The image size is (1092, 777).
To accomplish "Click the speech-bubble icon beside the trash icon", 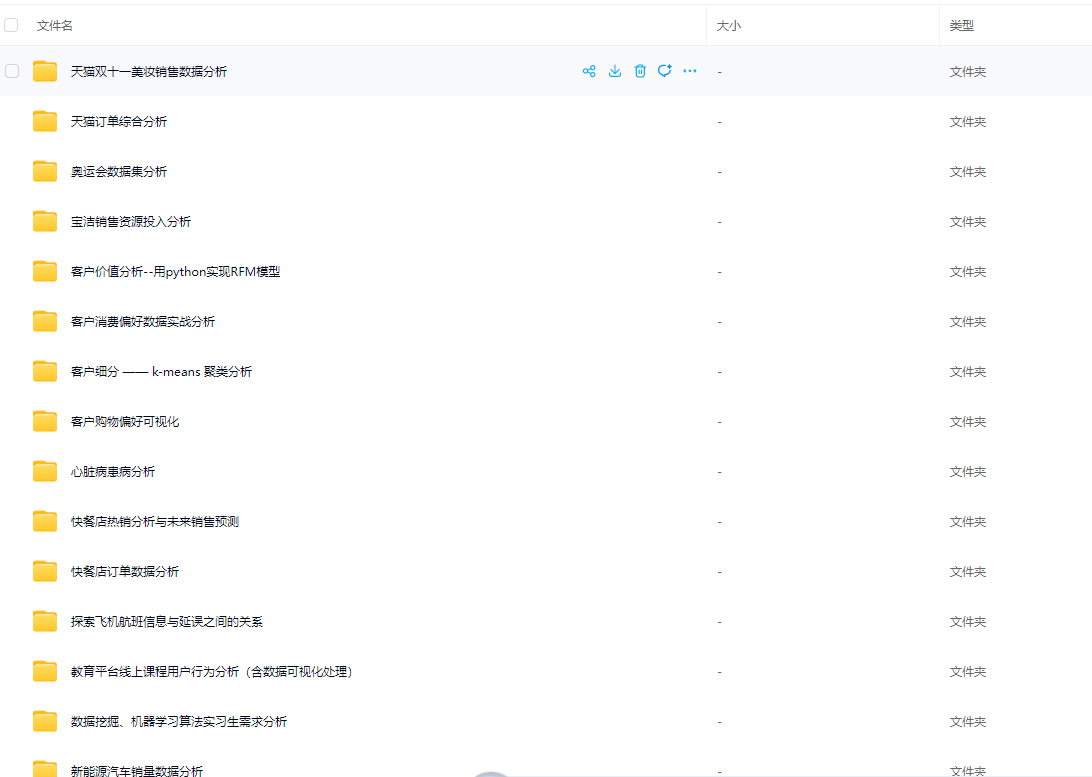I will click(x=664, y=71).
